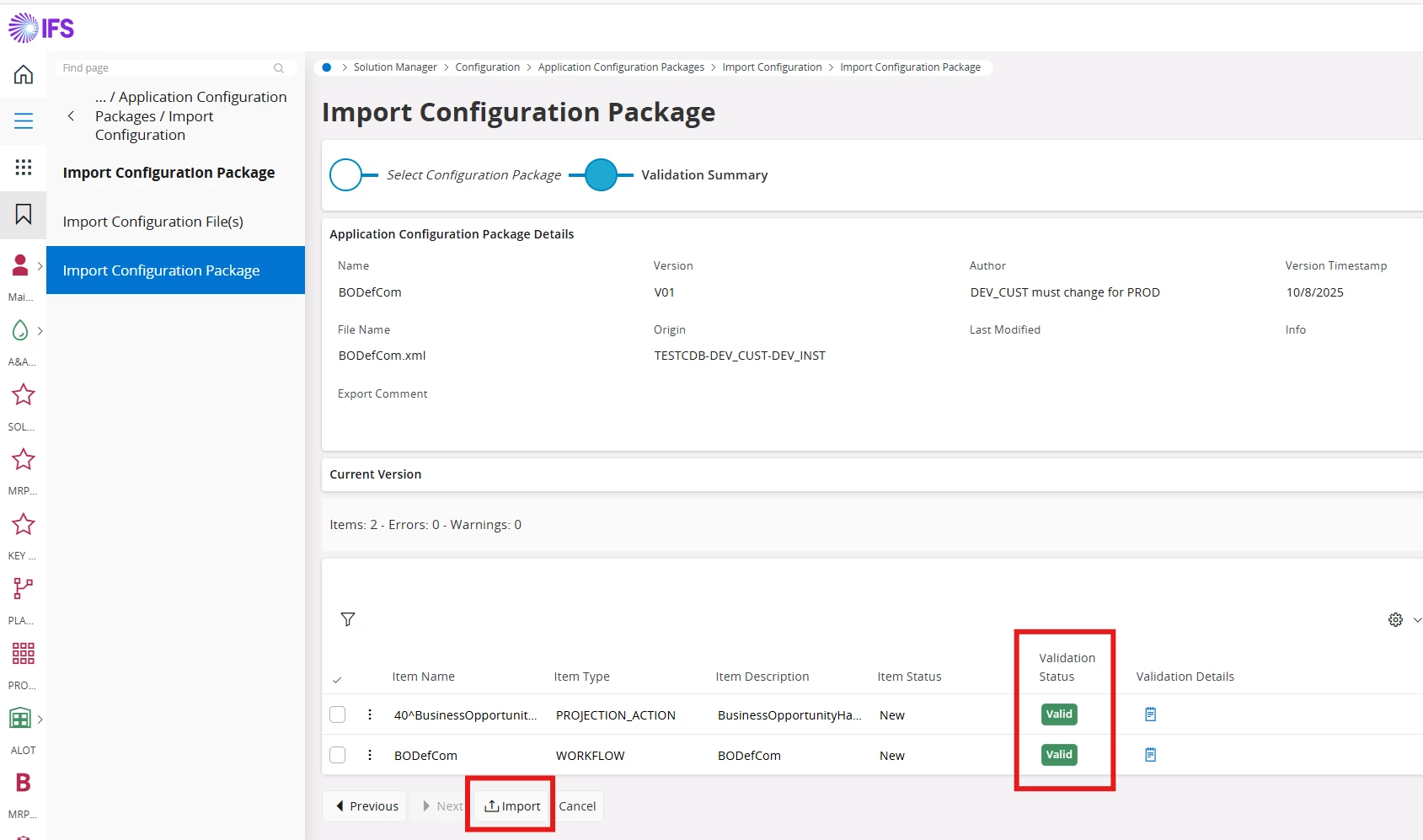
Task: Open the grid shortcut labeled PRO...
Action: (x=23, y=653)
